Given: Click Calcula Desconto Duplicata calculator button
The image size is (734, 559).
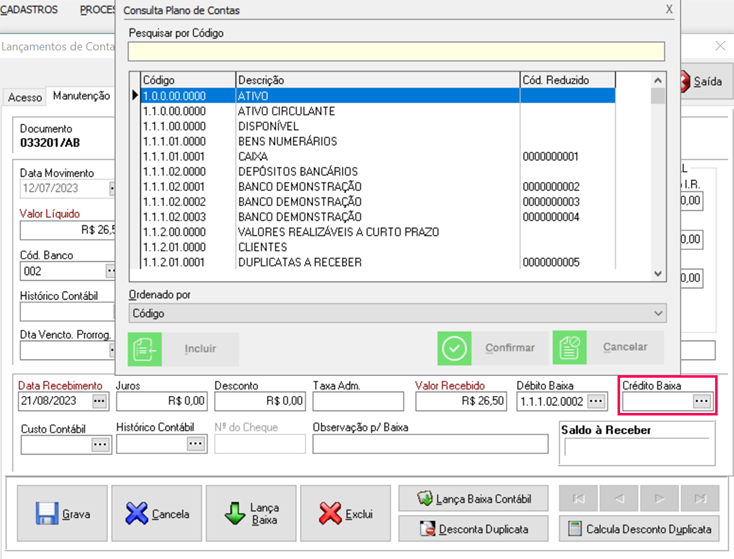Looking at the screenshot, I should tap(640, 529).
